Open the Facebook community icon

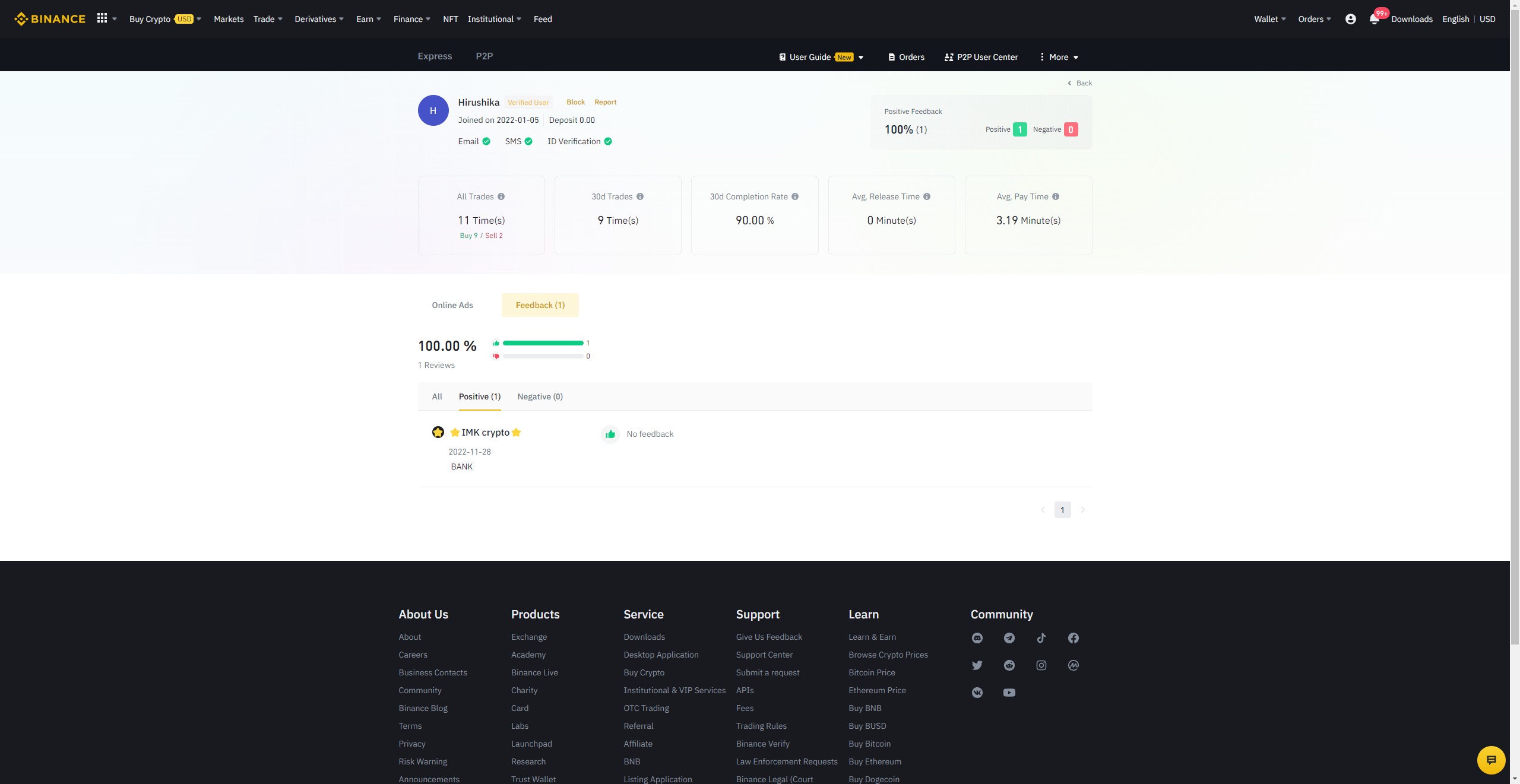[x=1073, y=638]
